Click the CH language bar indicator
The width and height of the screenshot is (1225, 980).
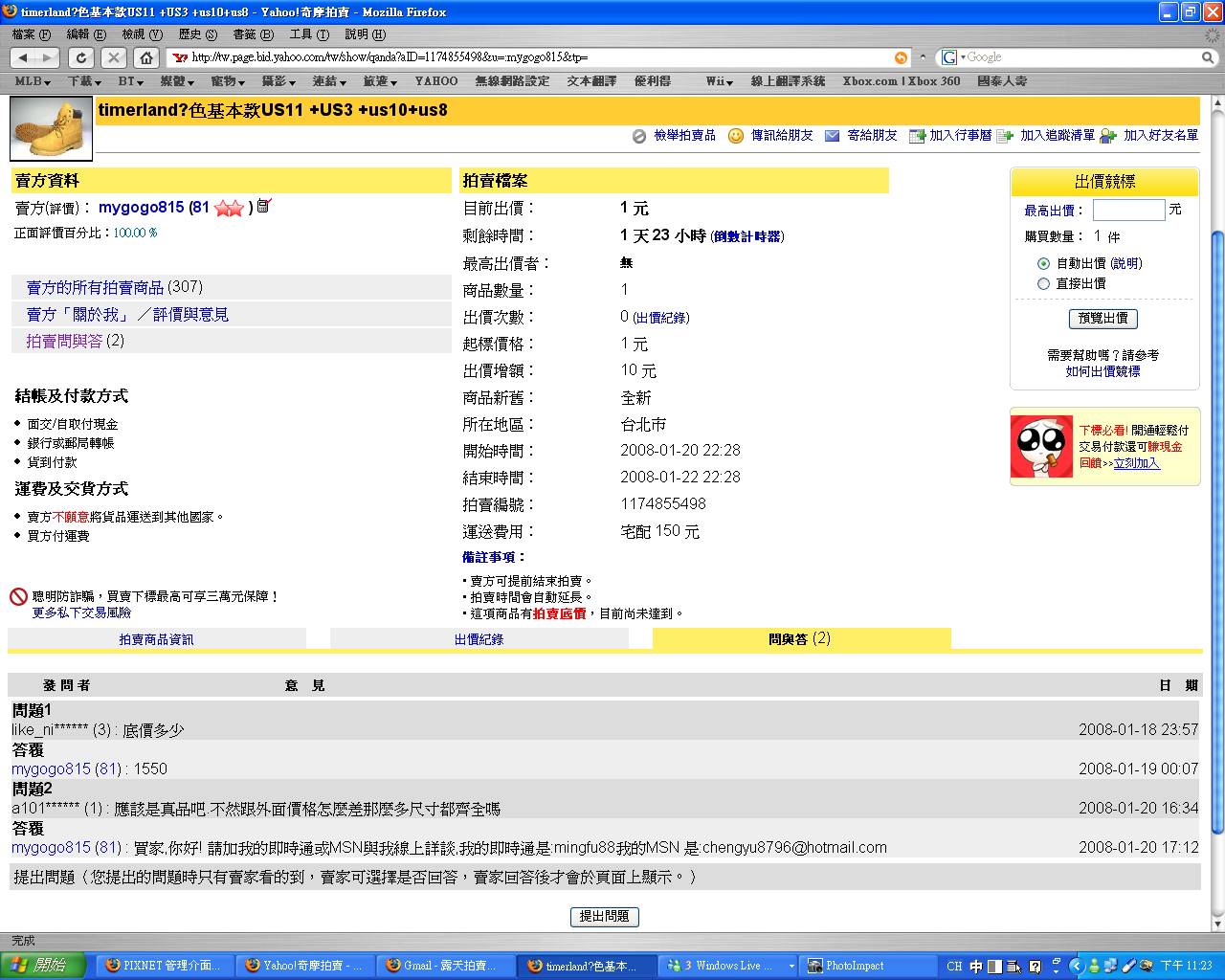(954, 967)
